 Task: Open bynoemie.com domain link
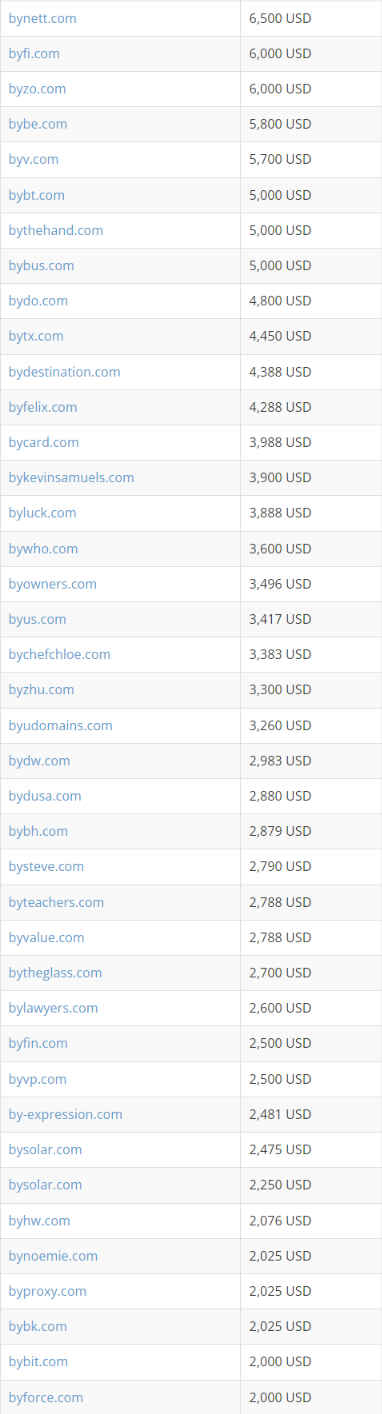pos(53,1255)
